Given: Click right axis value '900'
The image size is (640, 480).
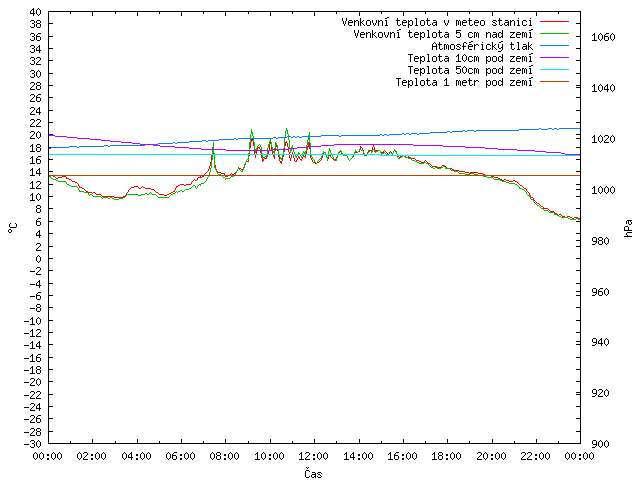Looking at the screenshot, I should click(600, 444).
